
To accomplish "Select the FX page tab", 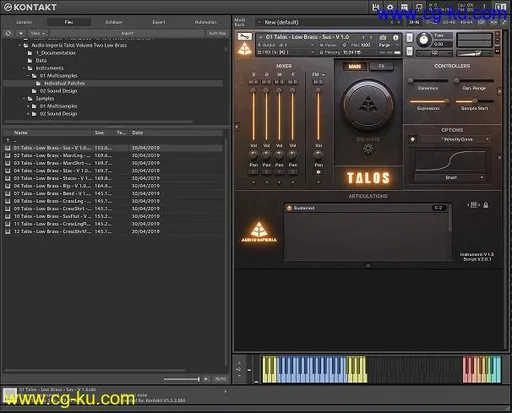I will pos(382,66).
